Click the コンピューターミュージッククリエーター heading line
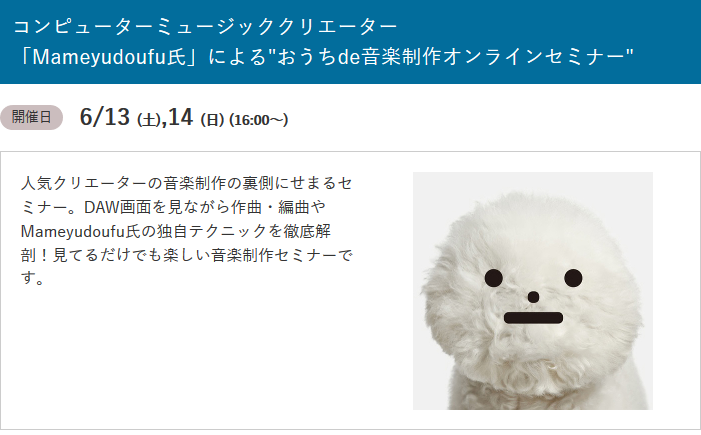Viewport: 701px width, 435px height. click(x=205, y=27)
